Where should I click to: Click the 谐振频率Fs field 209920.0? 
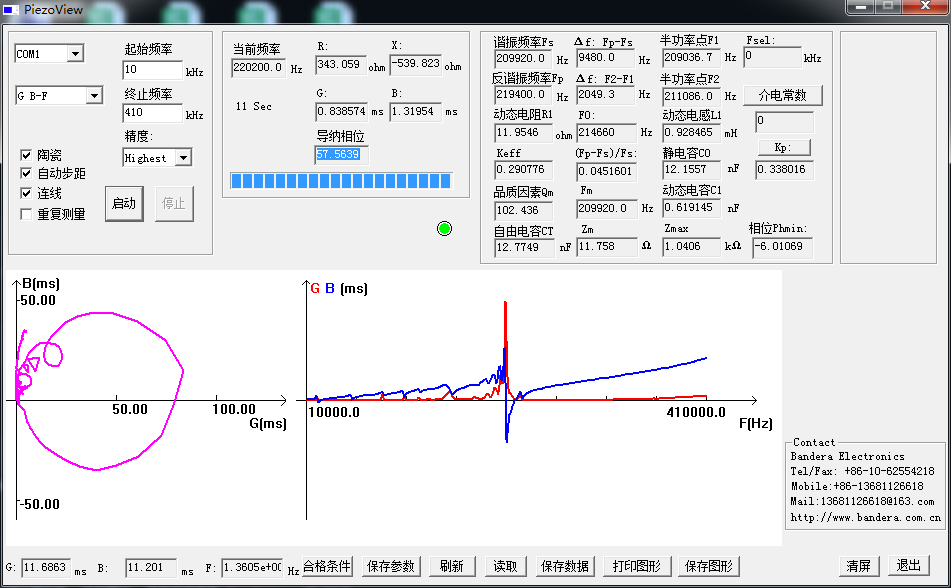[x=523, y=59]
